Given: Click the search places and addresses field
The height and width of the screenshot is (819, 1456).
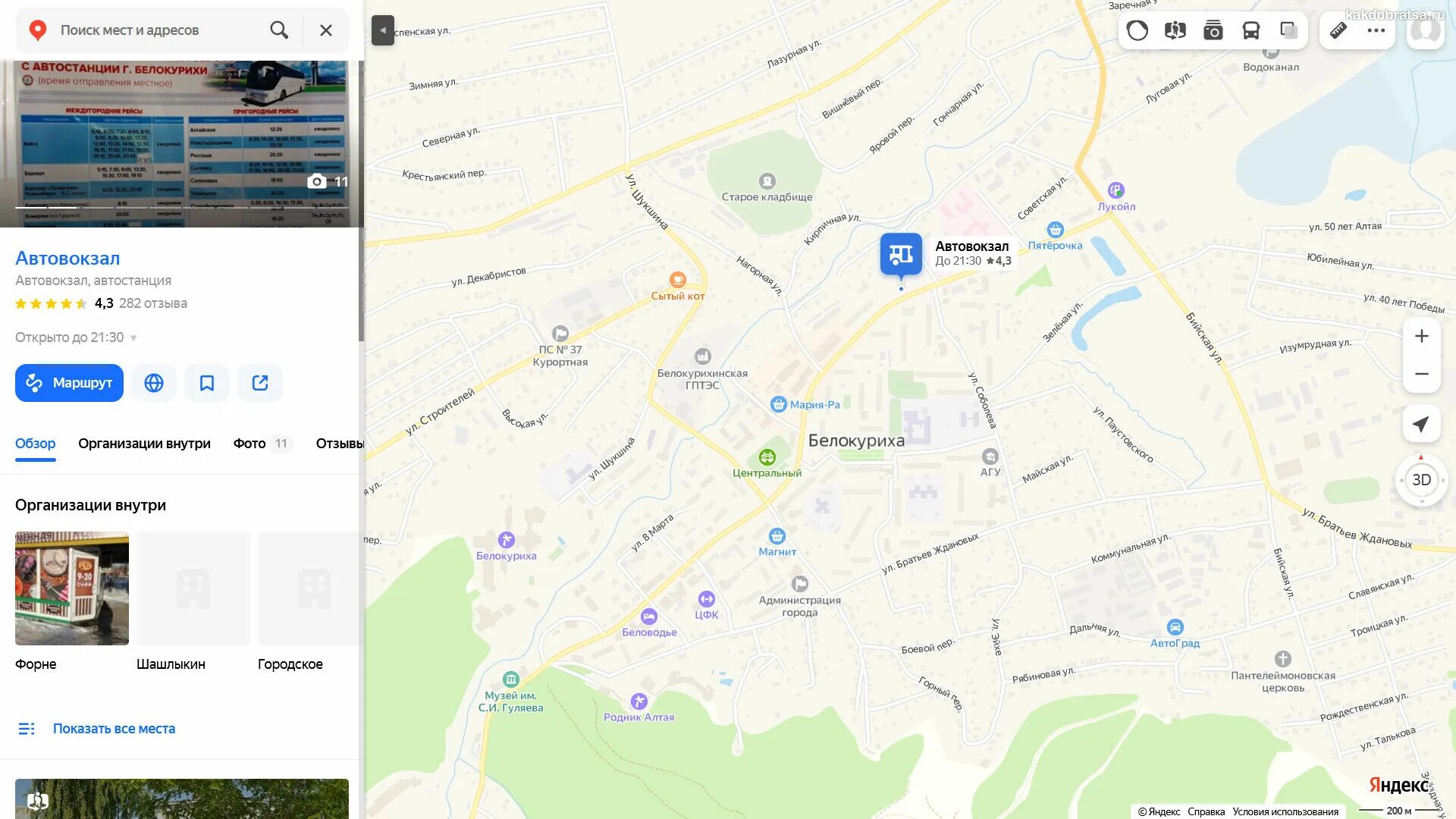Looking at the screenshot, I should point(159,30).
